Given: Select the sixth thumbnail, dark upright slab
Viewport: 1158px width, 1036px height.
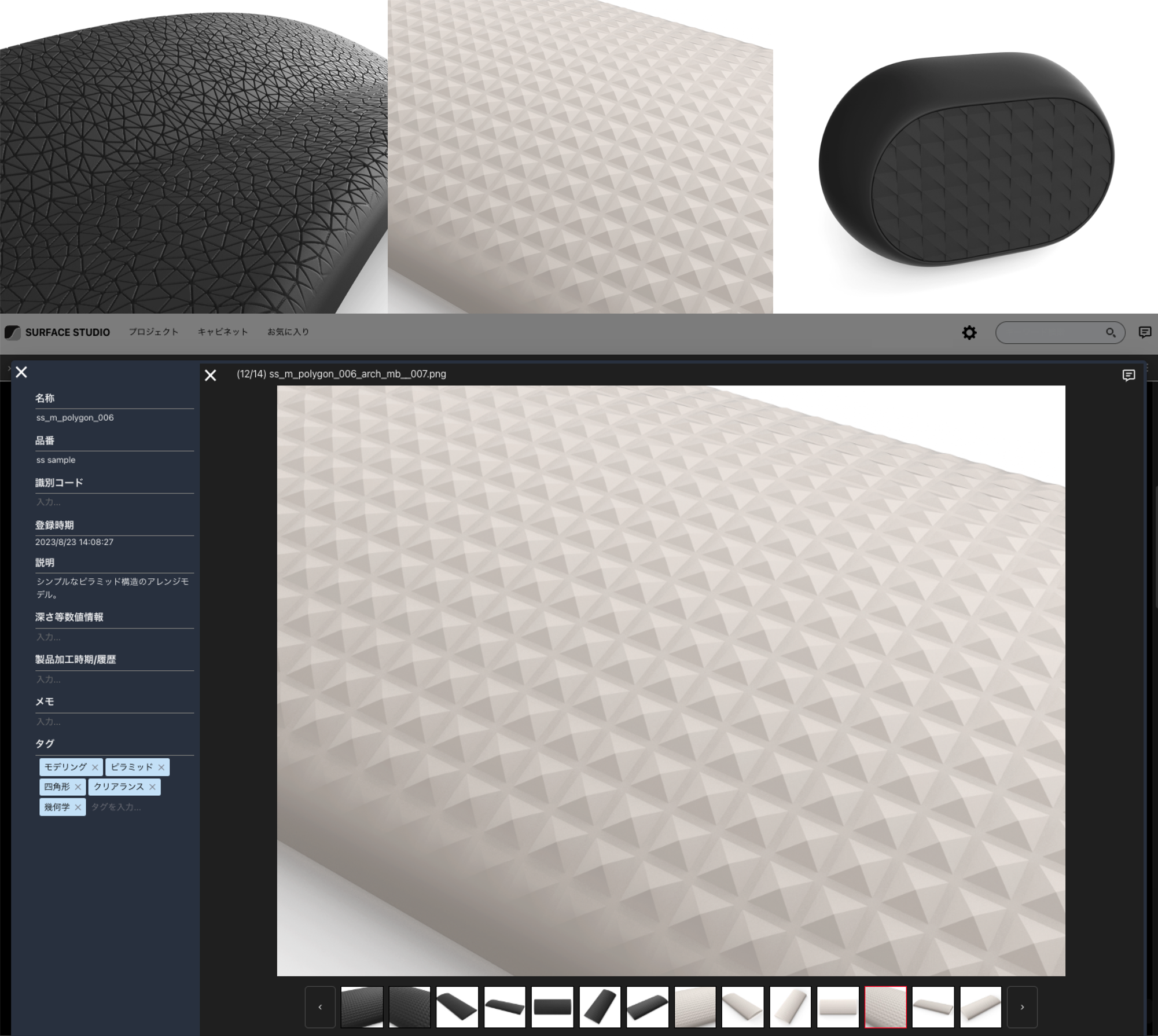Looking at the screenshot, I should tap(600, 1007).
